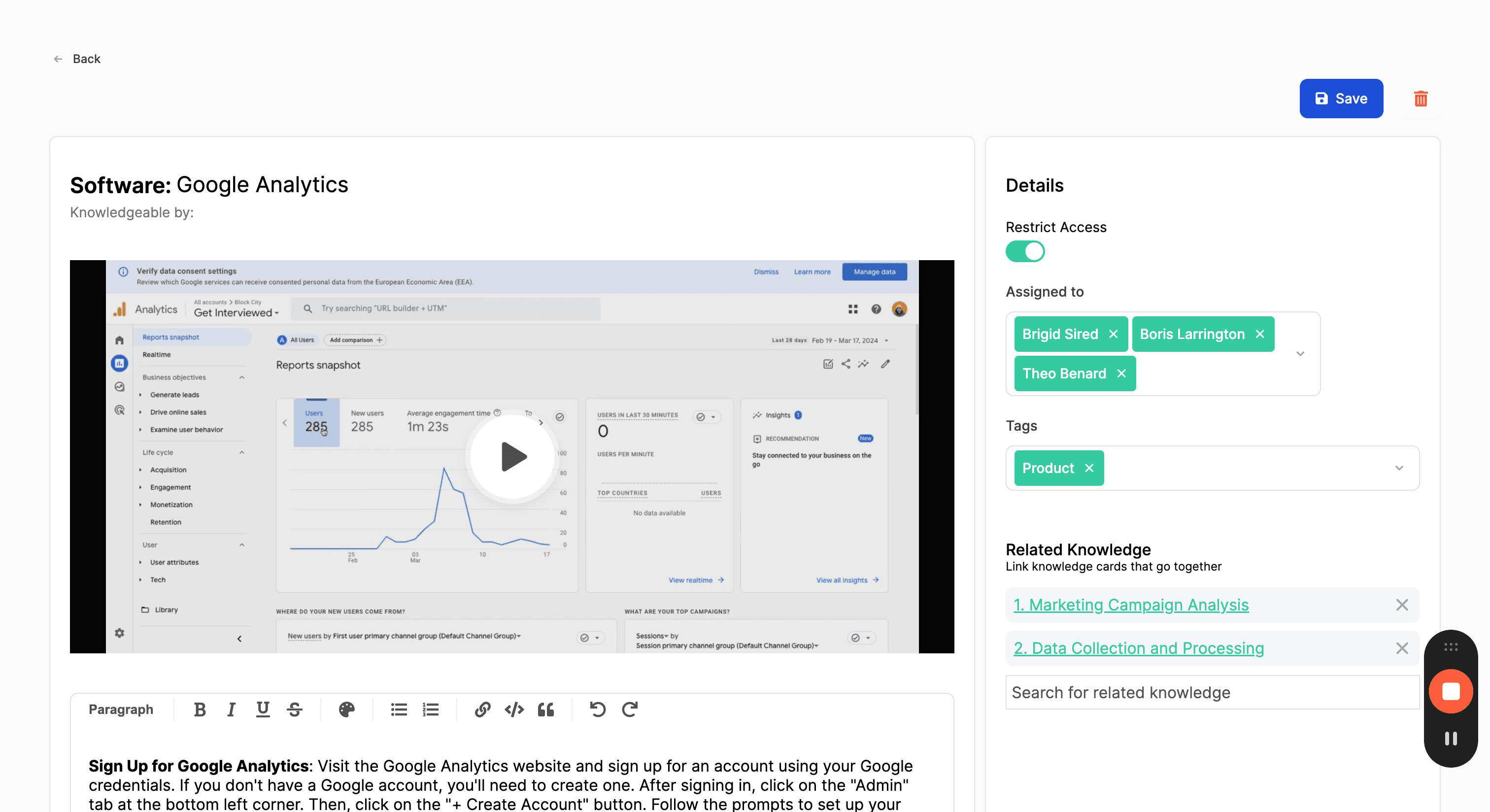The width and height of the screenshot is (1490, 812).
Task: Toggle italic formatting
Action: (232, 710)
